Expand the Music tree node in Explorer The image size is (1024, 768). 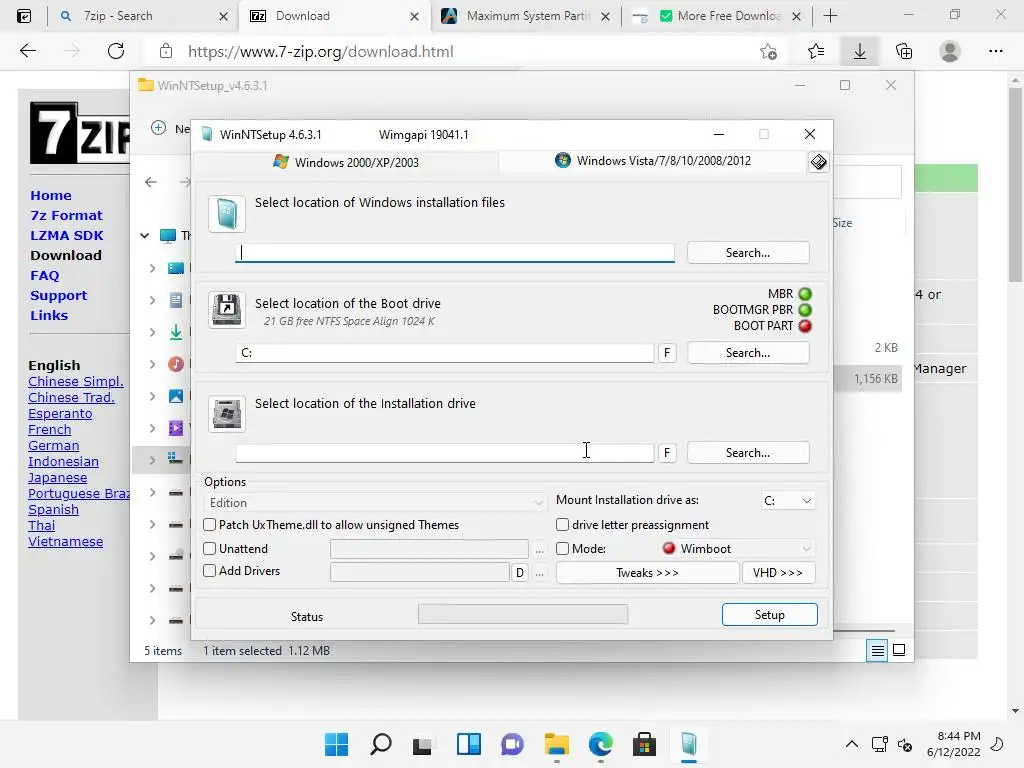[152, 364]
